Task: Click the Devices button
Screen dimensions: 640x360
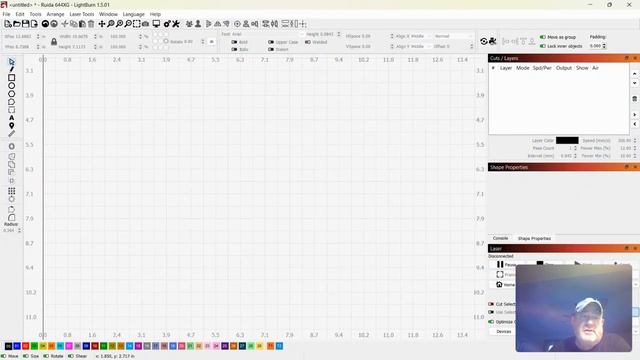Action: click(503, 331)
